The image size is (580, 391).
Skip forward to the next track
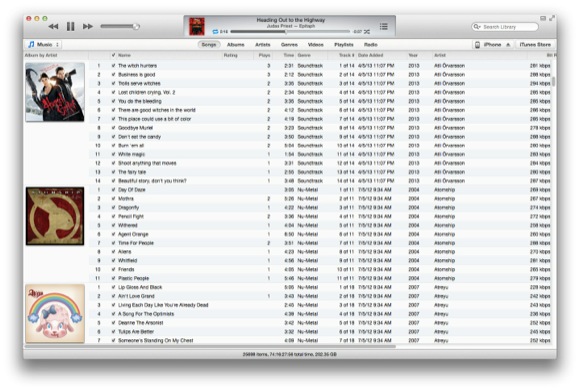88,26
